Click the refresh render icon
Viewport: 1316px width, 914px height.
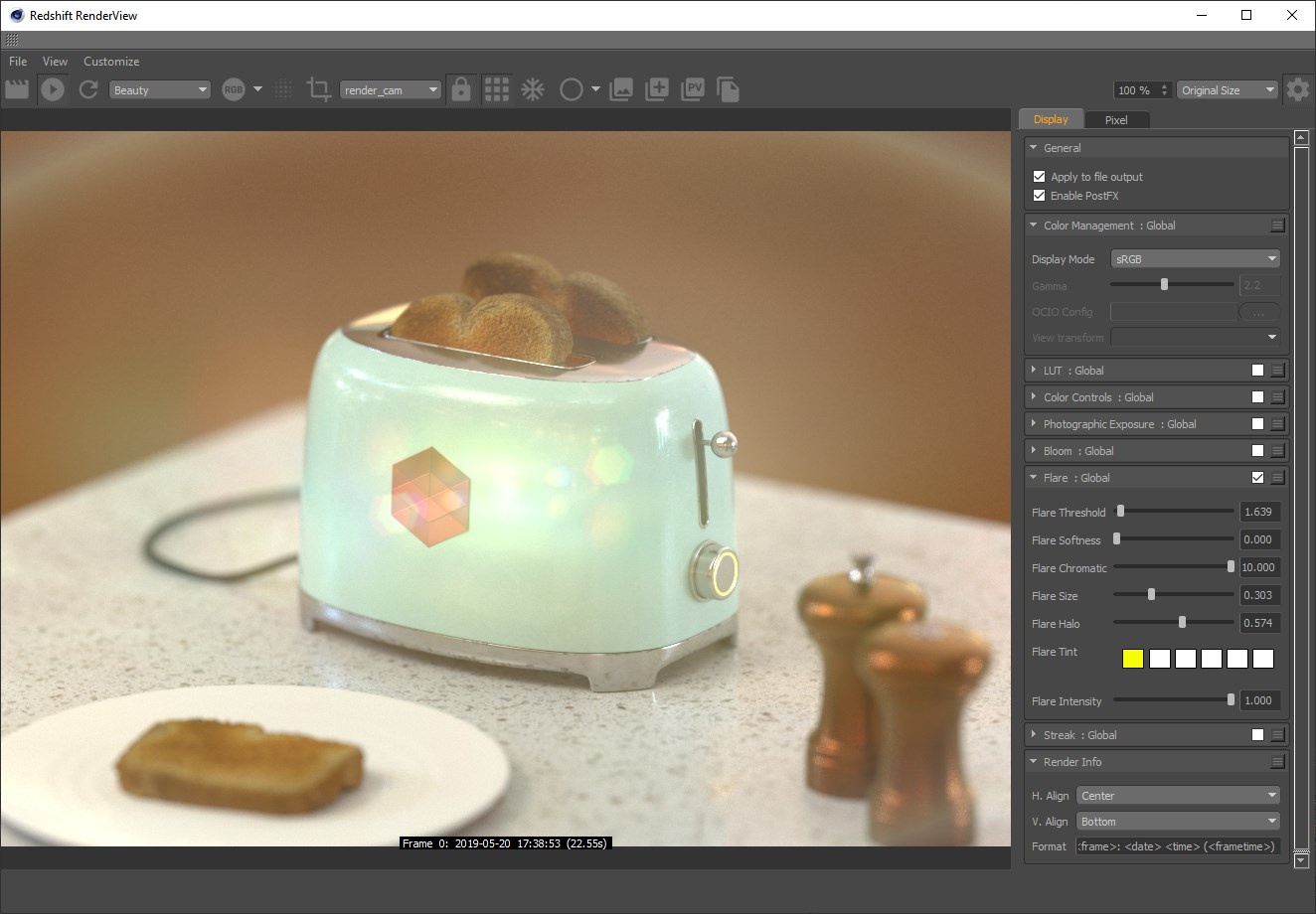coord(88,89)
